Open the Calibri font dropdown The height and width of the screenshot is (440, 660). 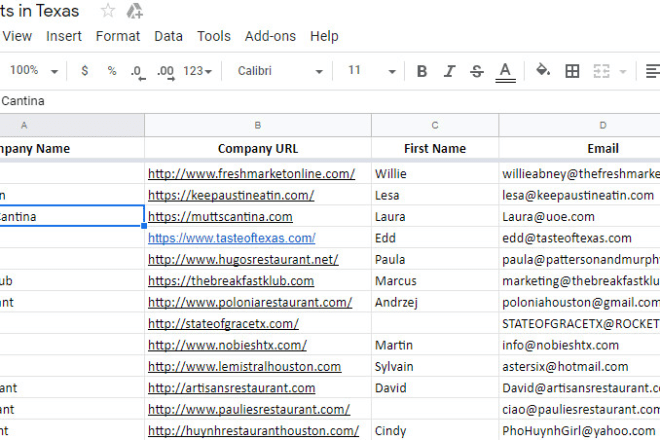[x=280, y=71]
